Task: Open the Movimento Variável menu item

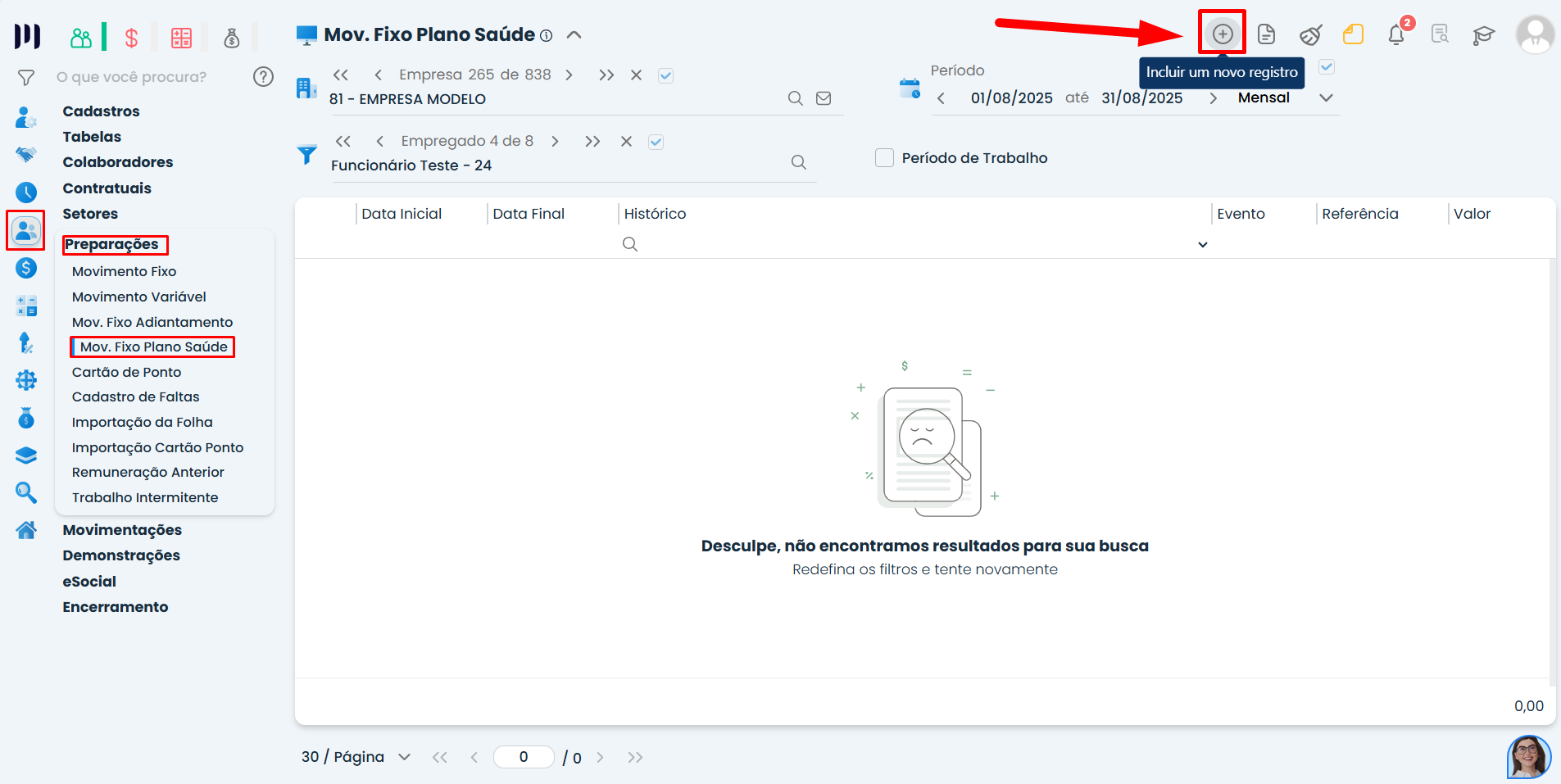Action: pyautogui.click(x=138, y=297)
